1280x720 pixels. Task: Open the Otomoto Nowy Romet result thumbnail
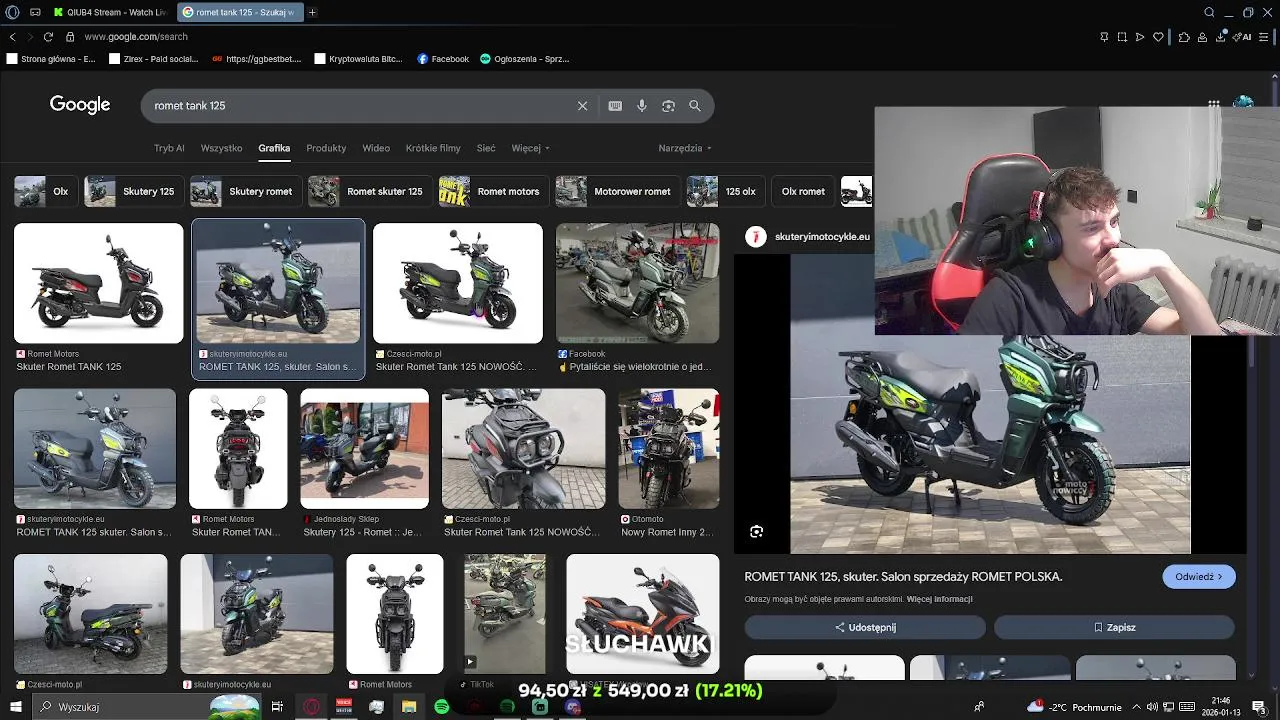tap(668, 449)
